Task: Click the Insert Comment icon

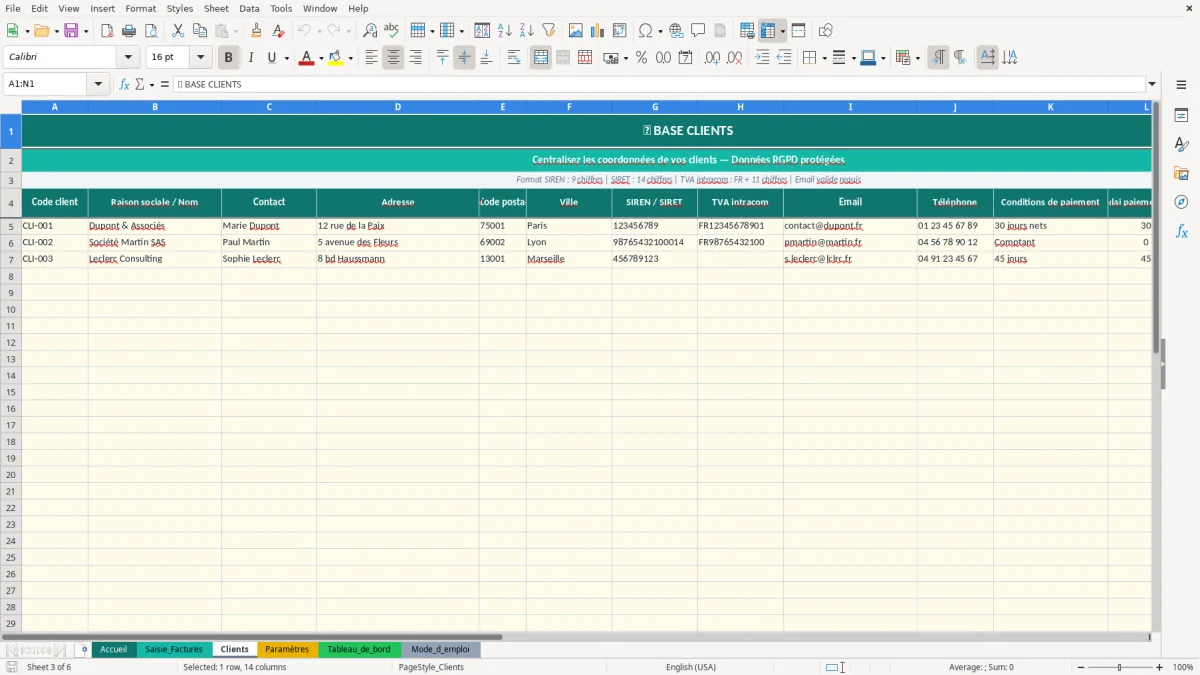Action: [x=698, y=31]
